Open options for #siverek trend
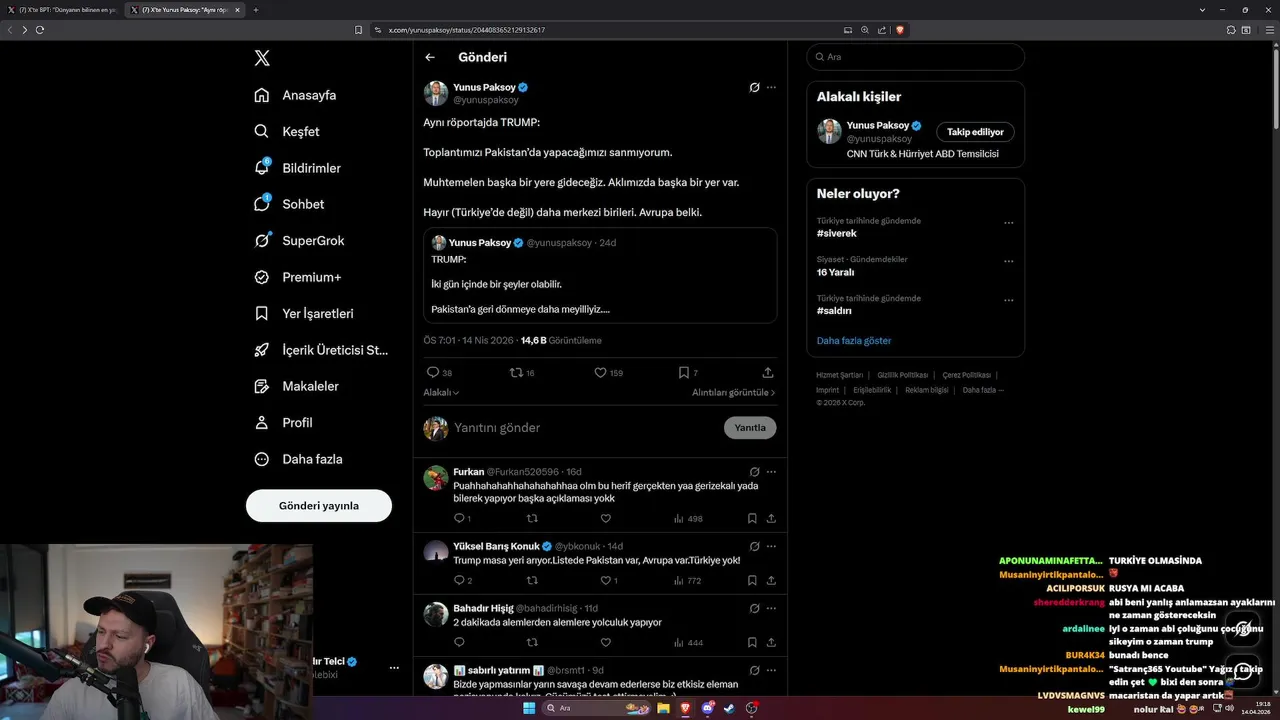 click(1008, 223)
